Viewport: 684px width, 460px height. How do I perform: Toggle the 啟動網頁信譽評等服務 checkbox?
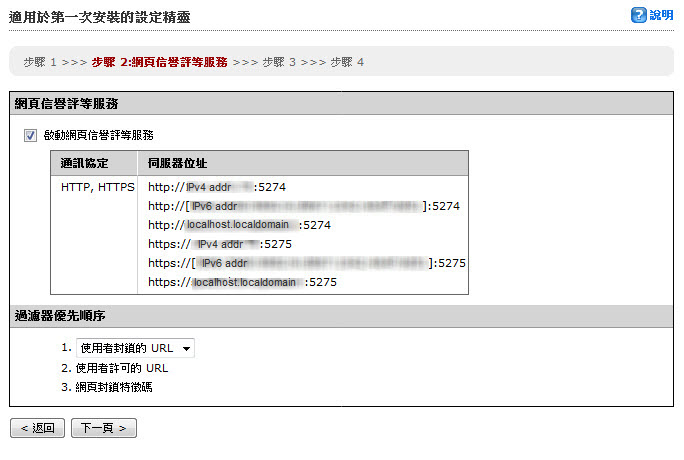pyautogui.click(x=30, y=135)
